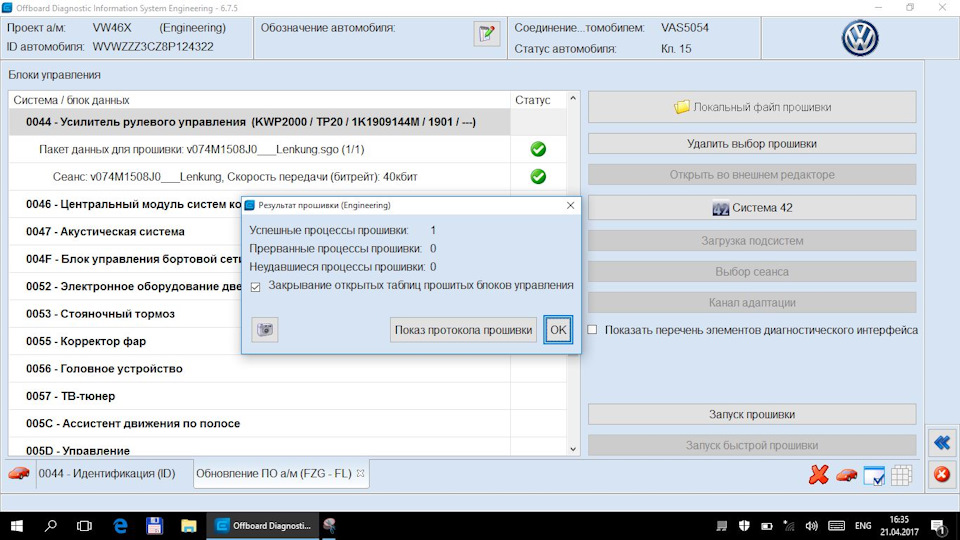960x540 pixels.
Task: Select the Пакет данных для прошивки row
Action: coord(260,149)
